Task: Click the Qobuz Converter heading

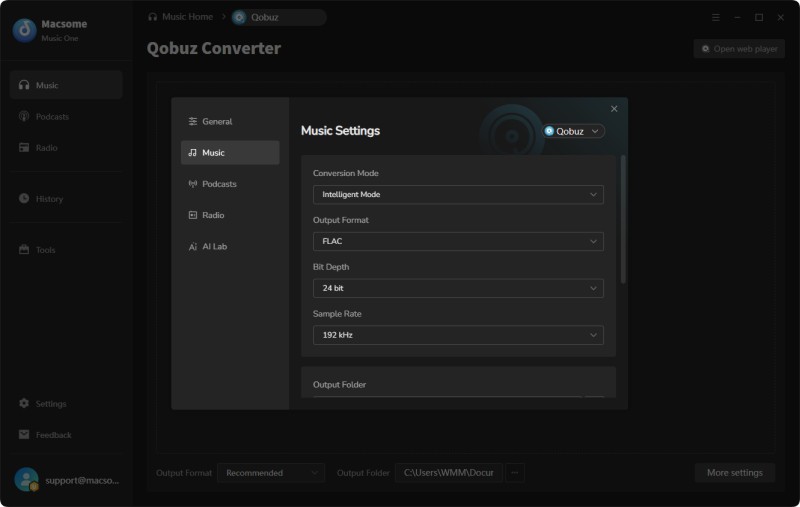Action: (x=214, y=48)
